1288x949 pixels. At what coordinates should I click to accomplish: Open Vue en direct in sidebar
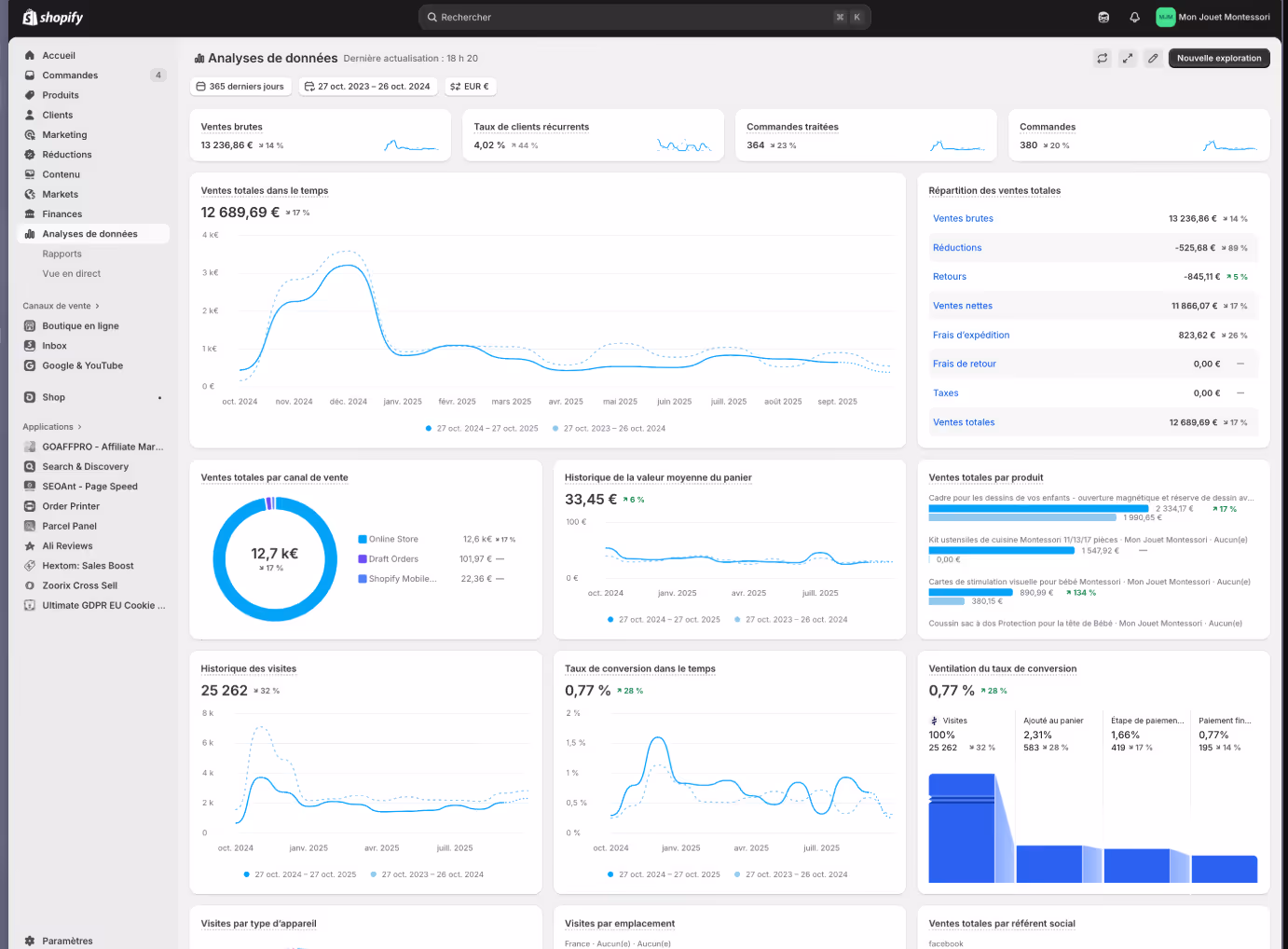coord(72,274)
